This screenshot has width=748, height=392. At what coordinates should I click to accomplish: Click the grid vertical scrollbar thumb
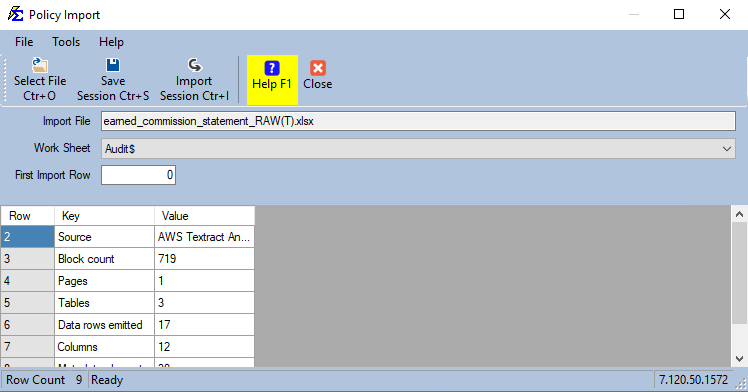pyautogui.click(x=739, y=273)
